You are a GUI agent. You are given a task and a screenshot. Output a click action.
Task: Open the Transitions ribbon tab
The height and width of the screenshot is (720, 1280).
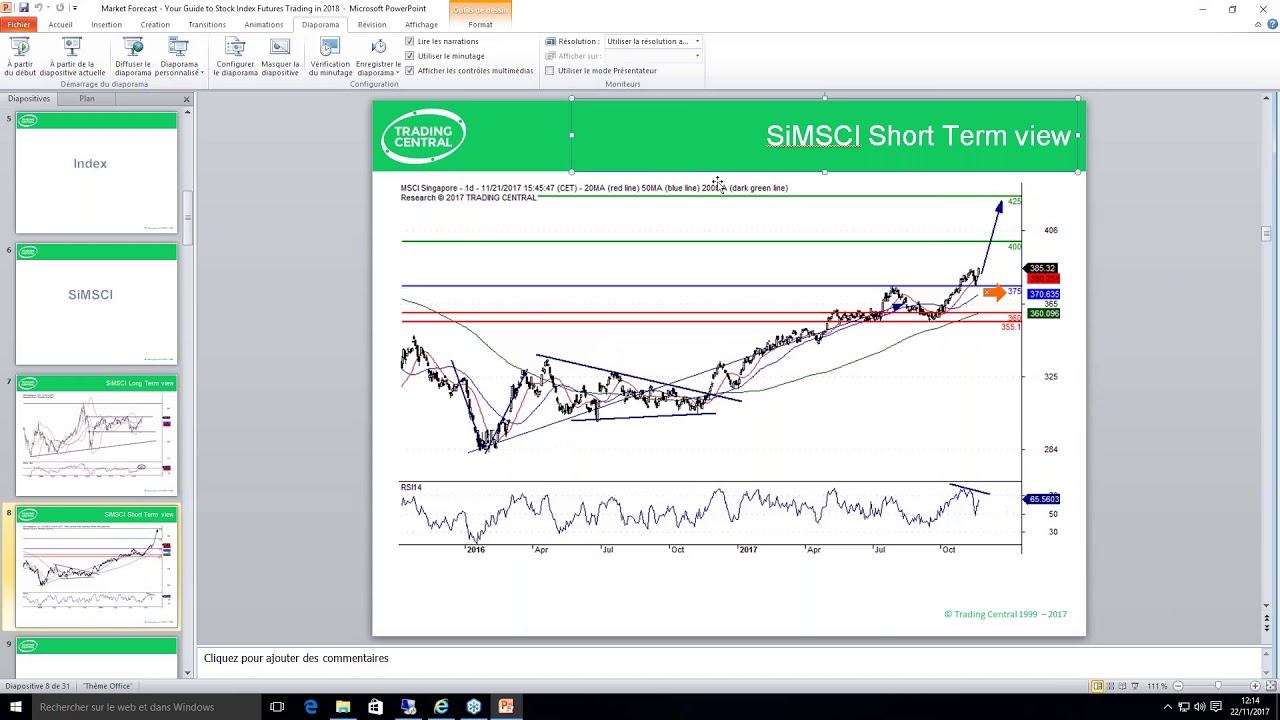pos(207,24)
